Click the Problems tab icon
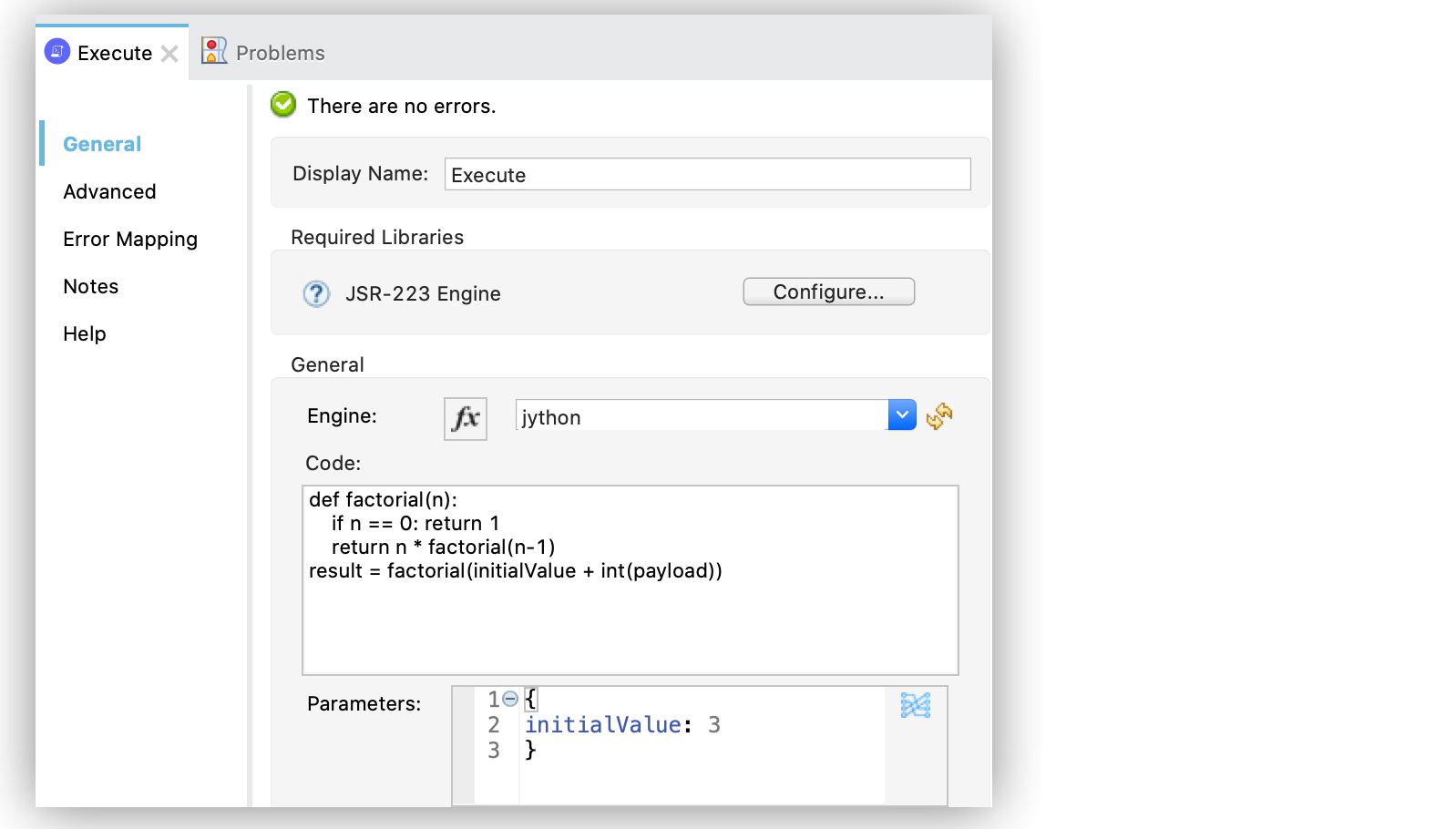This screenshot has height=829, width=1456. tap(214, 51)
